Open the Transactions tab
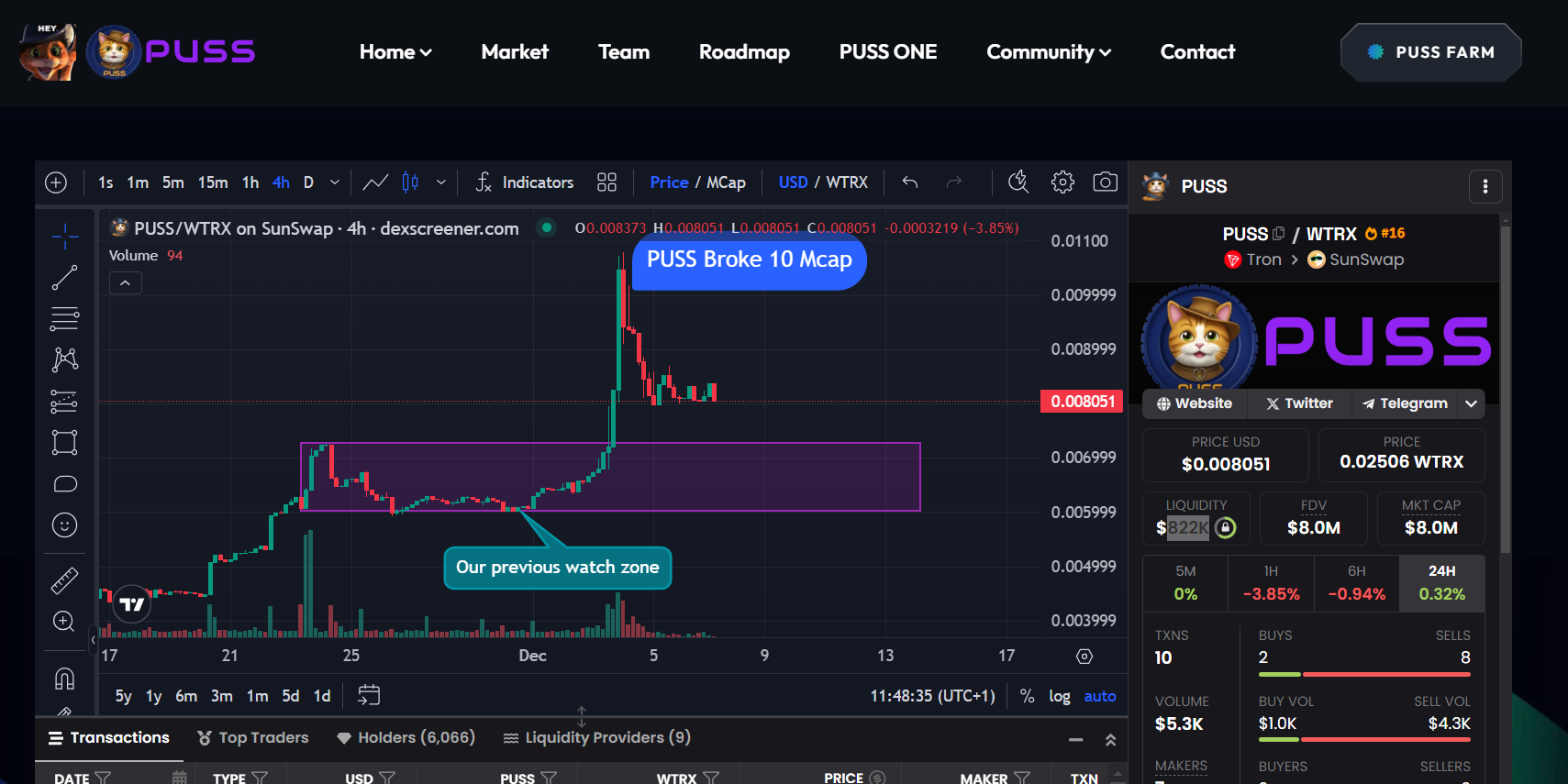Viewport: 1568px width, 784px height. 109,738
